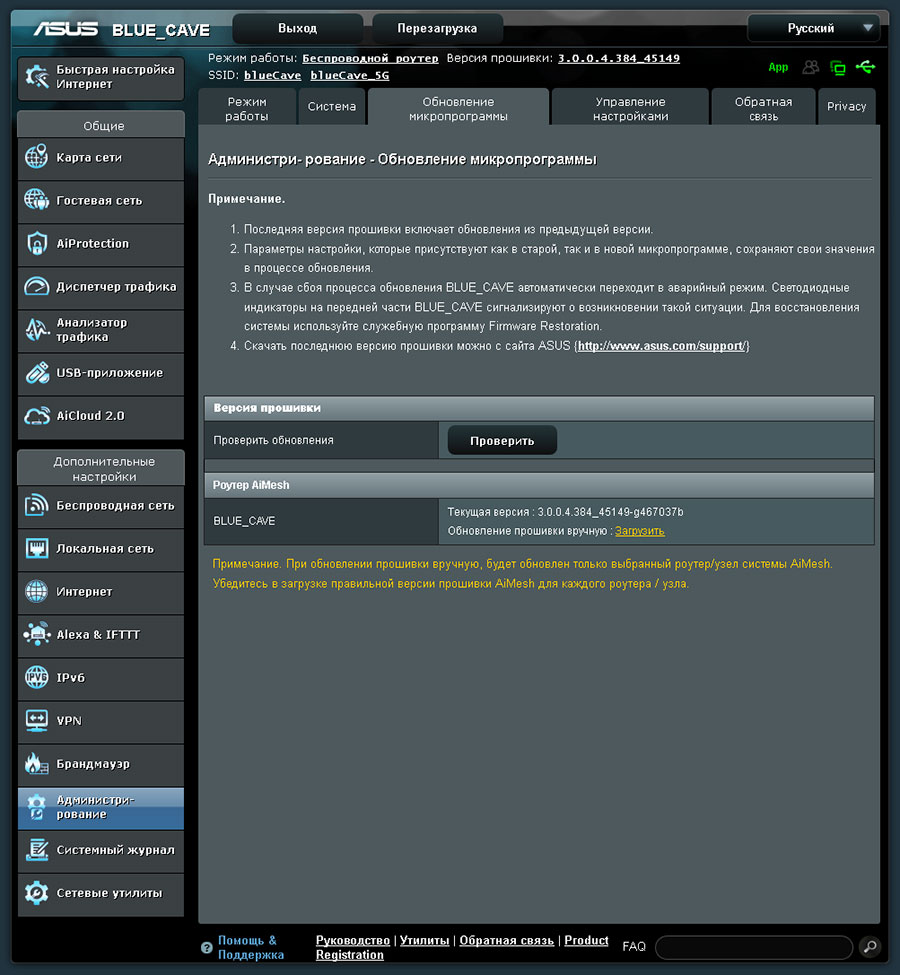
Task: Click the firmware version 3.0.0.4.384_45149 link
Action: [618, 58]
